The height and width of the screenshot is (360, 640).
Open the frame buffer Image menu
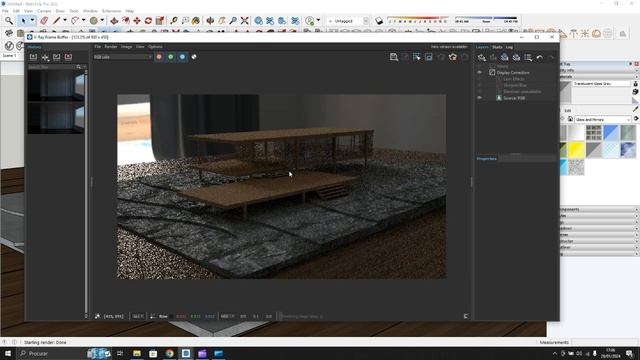point(126,47)
